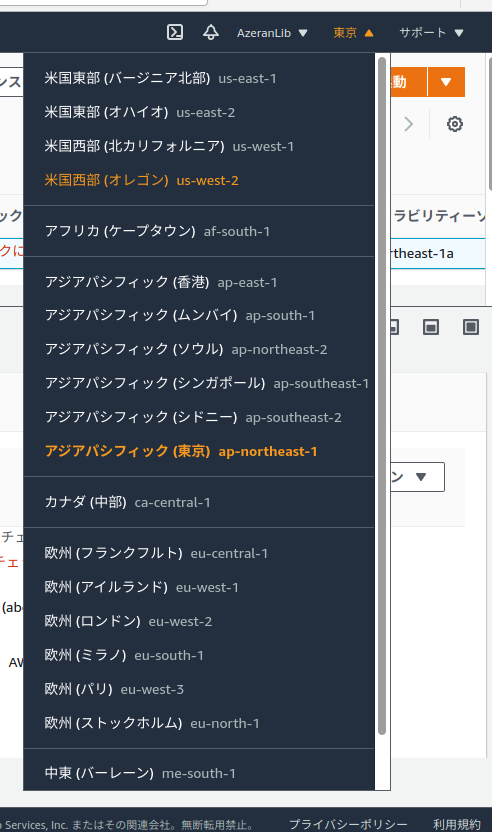Screen dimensions: 492x832
Task: Open table preferences gear icon
Action: (454, 124)
